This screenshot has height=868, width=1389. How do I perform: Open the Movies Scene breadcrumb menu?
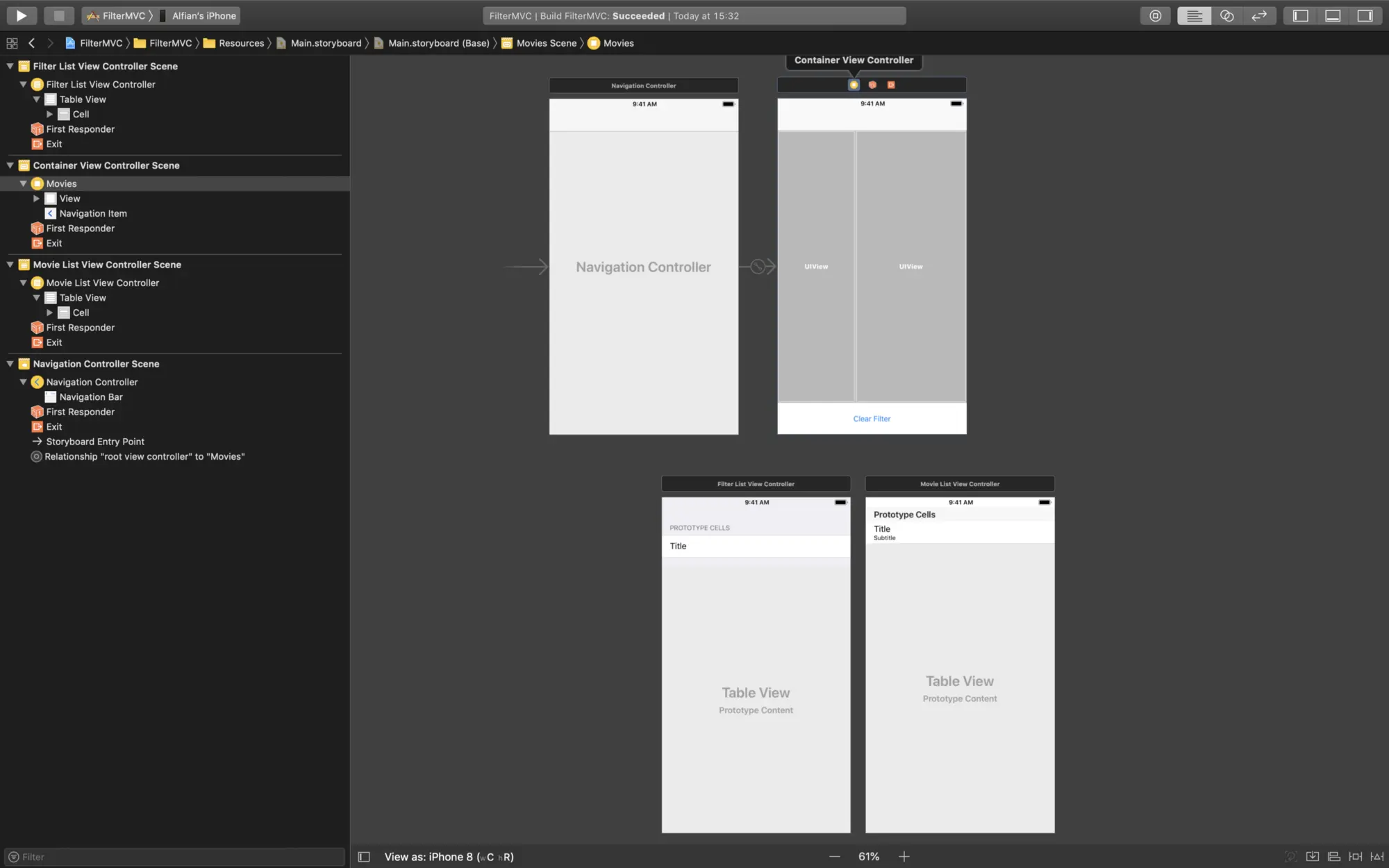pyautogui.click(x=546, y=43)
